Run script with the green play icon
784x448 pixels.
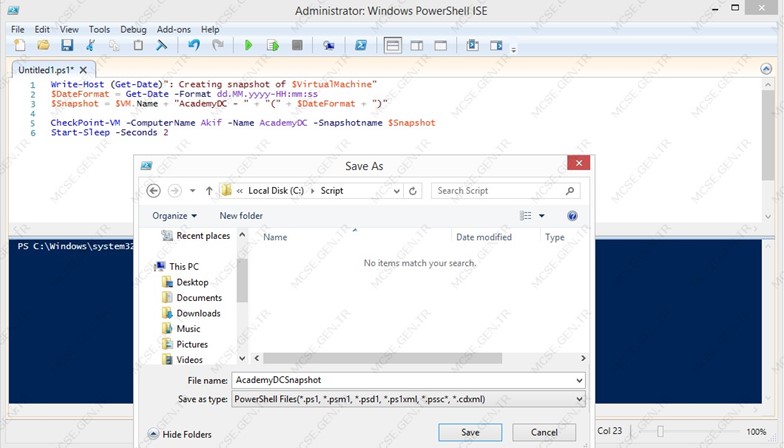click(x=248, y=46)
